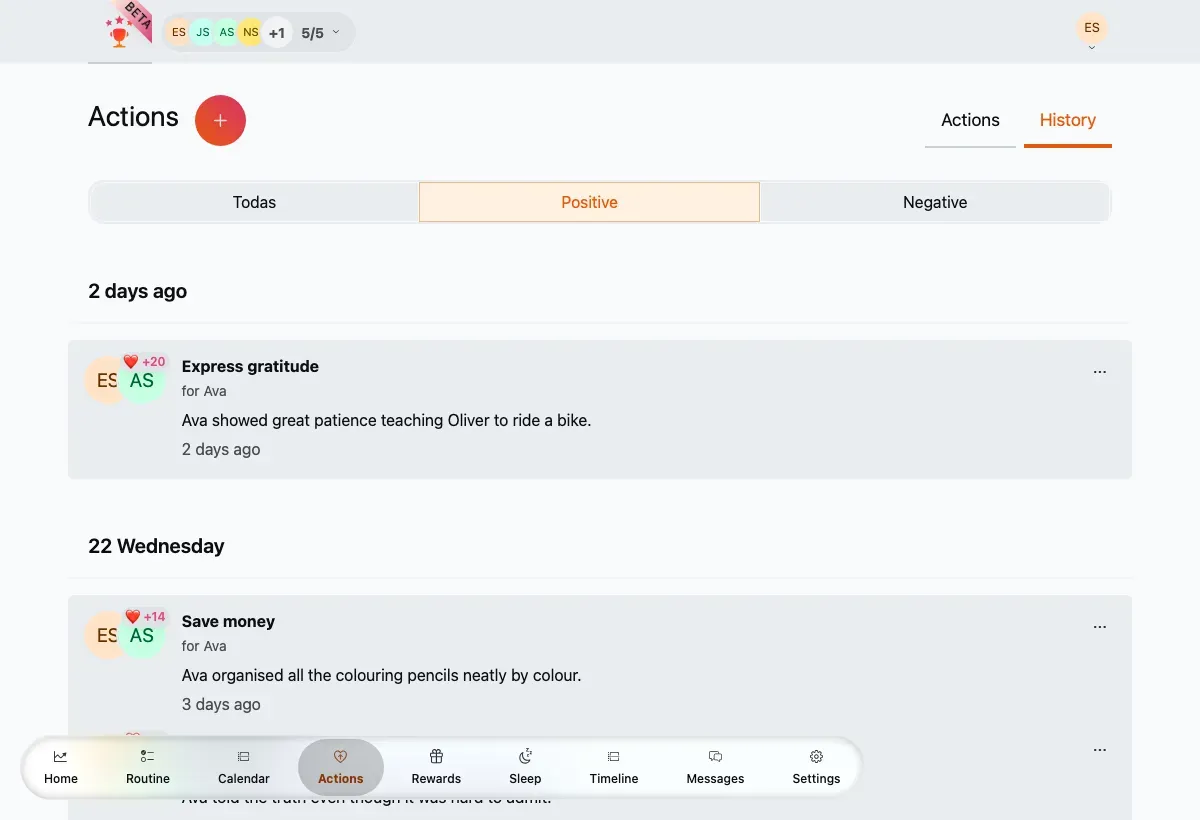Open Actions in bottom navigation

(341, 767)
